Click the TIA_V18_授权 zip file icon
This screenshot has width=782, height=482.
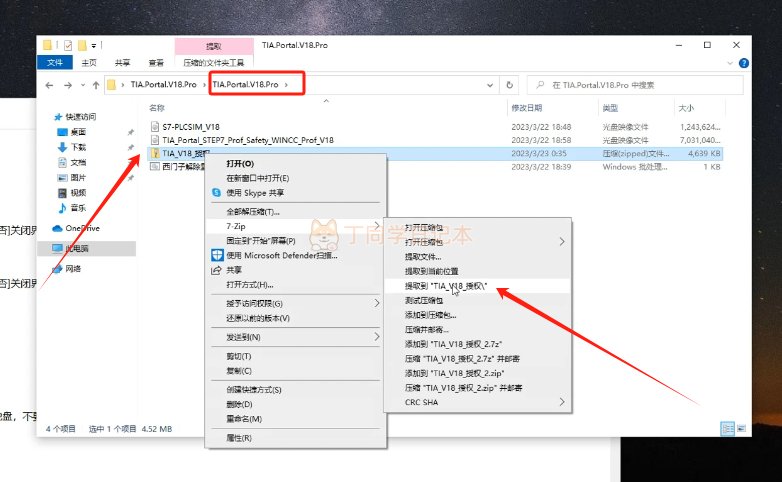(x=155, y=153)
